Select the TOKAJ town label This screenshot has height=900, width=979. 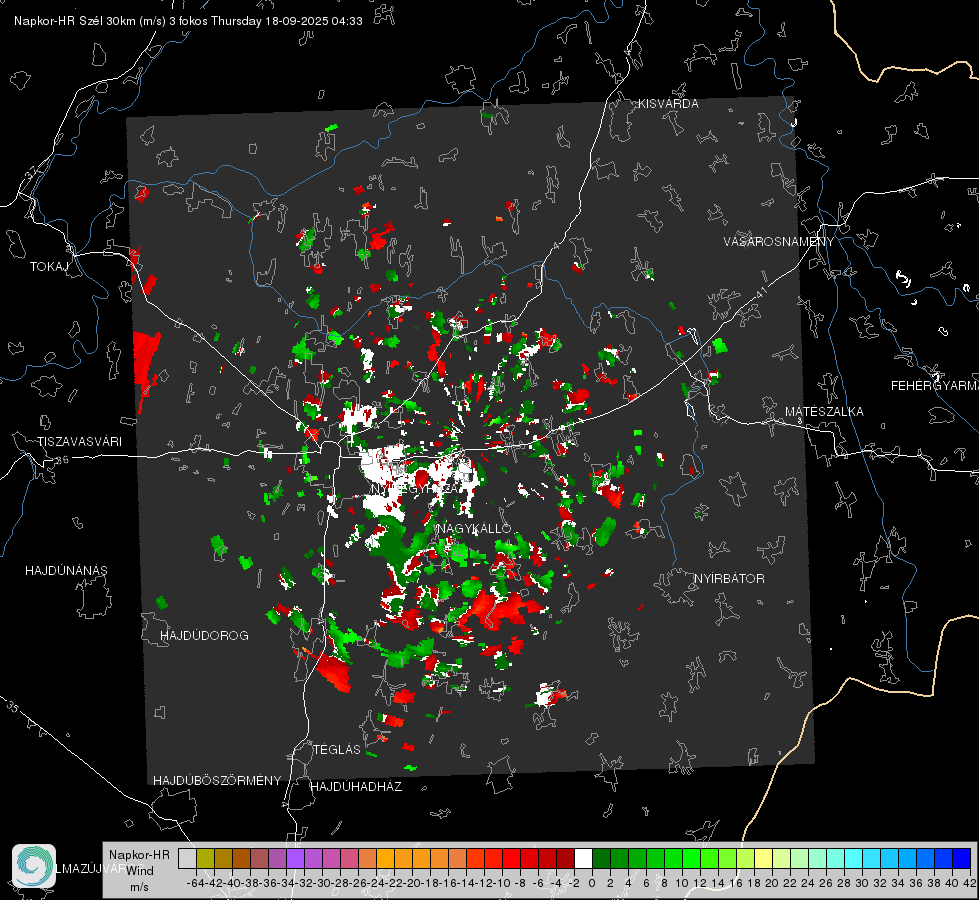point(46,266)
